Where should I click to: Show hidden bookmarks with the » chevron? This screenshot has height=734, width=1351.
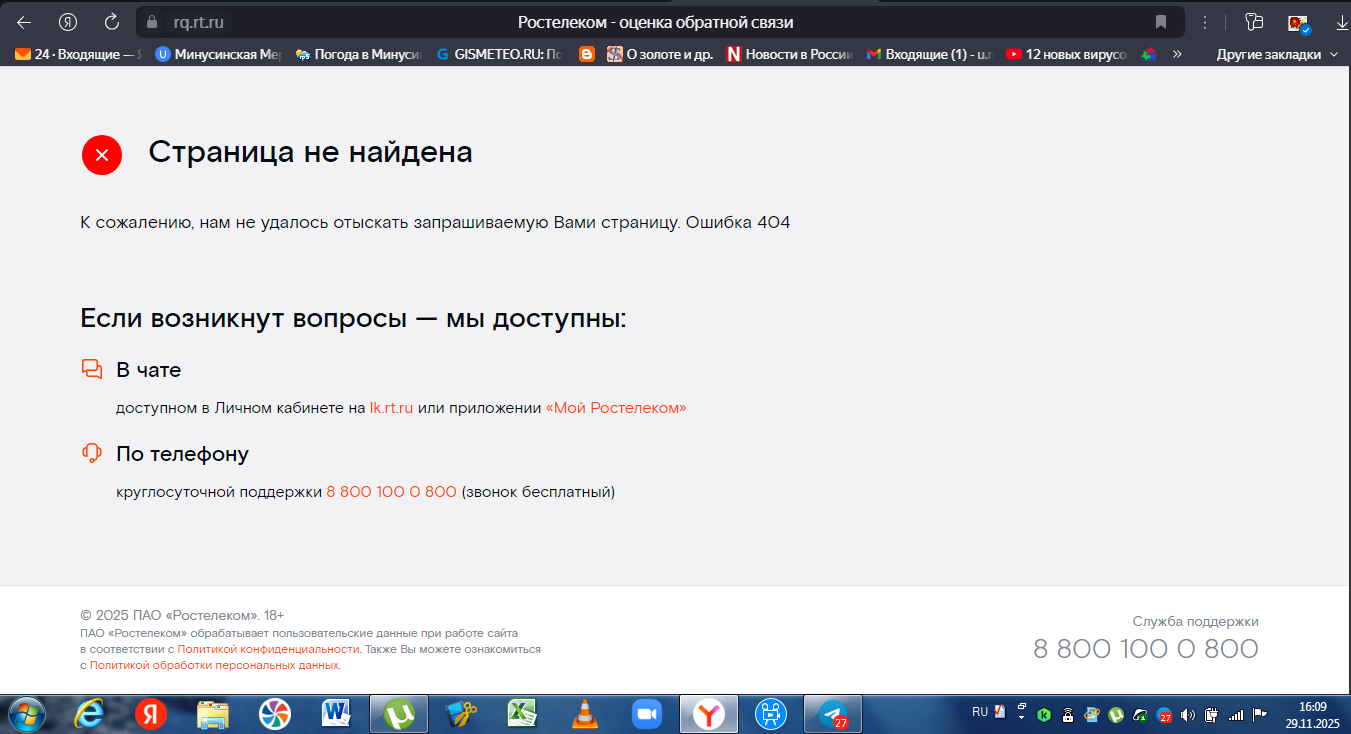pyautogui.click(x=1177, y=55)
